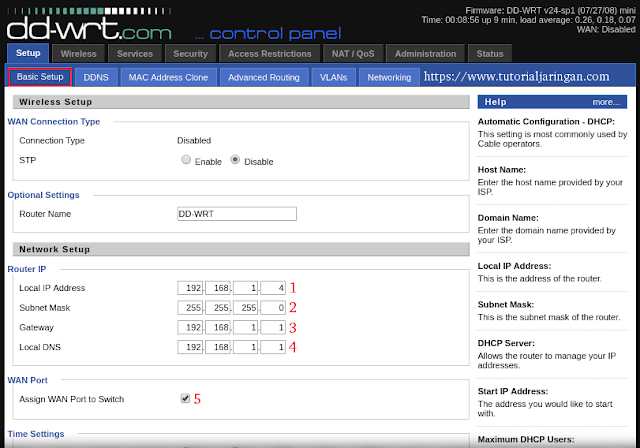This screenshot has height=448, width=640.
Task: Click the 'Start IP Address:' help heading
Action: click(x=513, y=391)
